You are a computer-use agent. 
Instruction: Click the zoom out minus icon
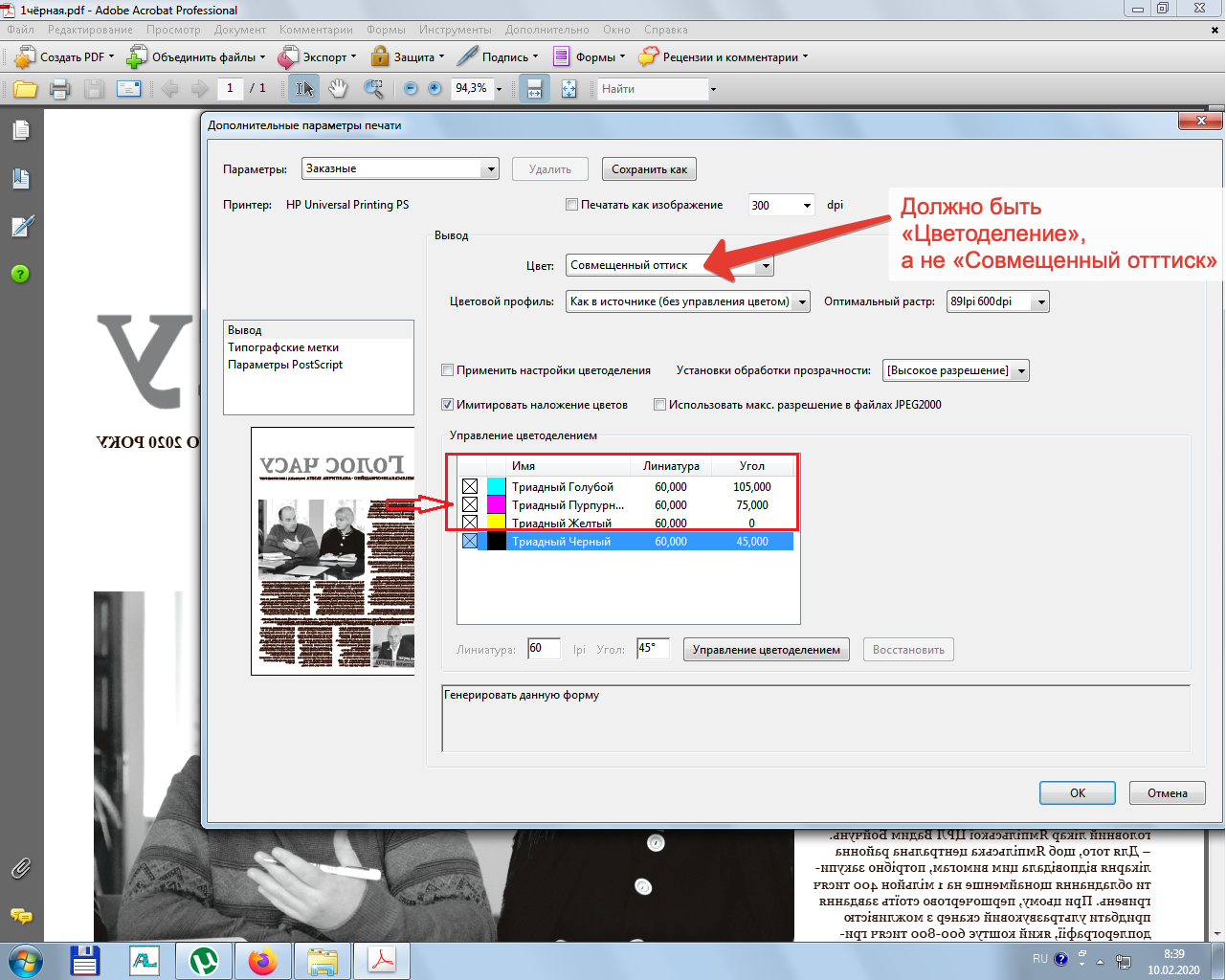411,88
